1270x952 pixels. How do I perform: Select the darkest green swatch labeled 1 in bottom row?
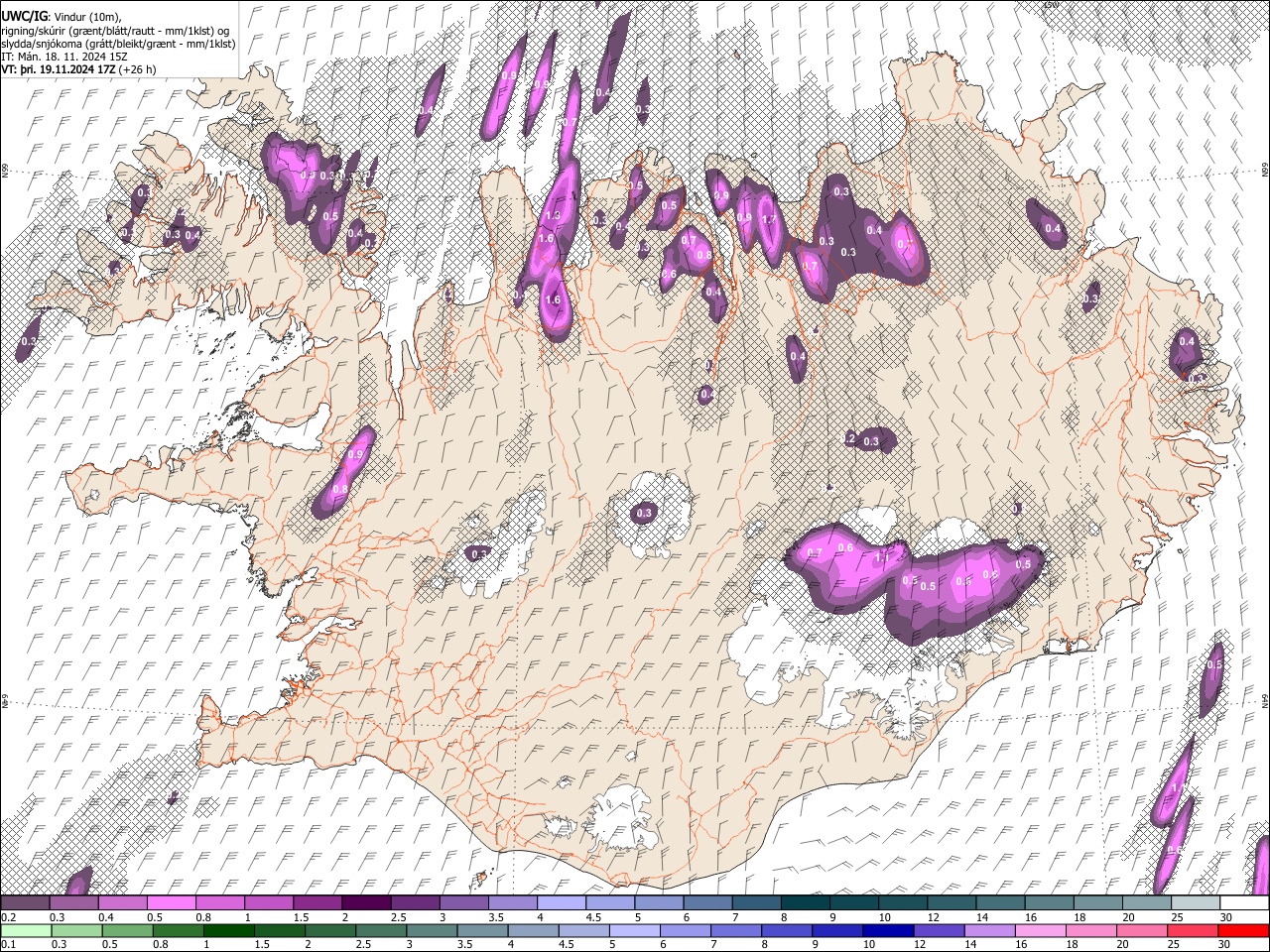pyautogui.click(x=228, y=930)
